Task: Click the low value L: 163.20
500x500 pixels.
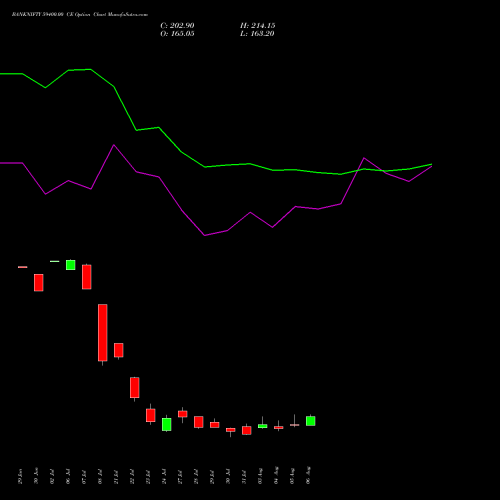Action: pos(257,34)
